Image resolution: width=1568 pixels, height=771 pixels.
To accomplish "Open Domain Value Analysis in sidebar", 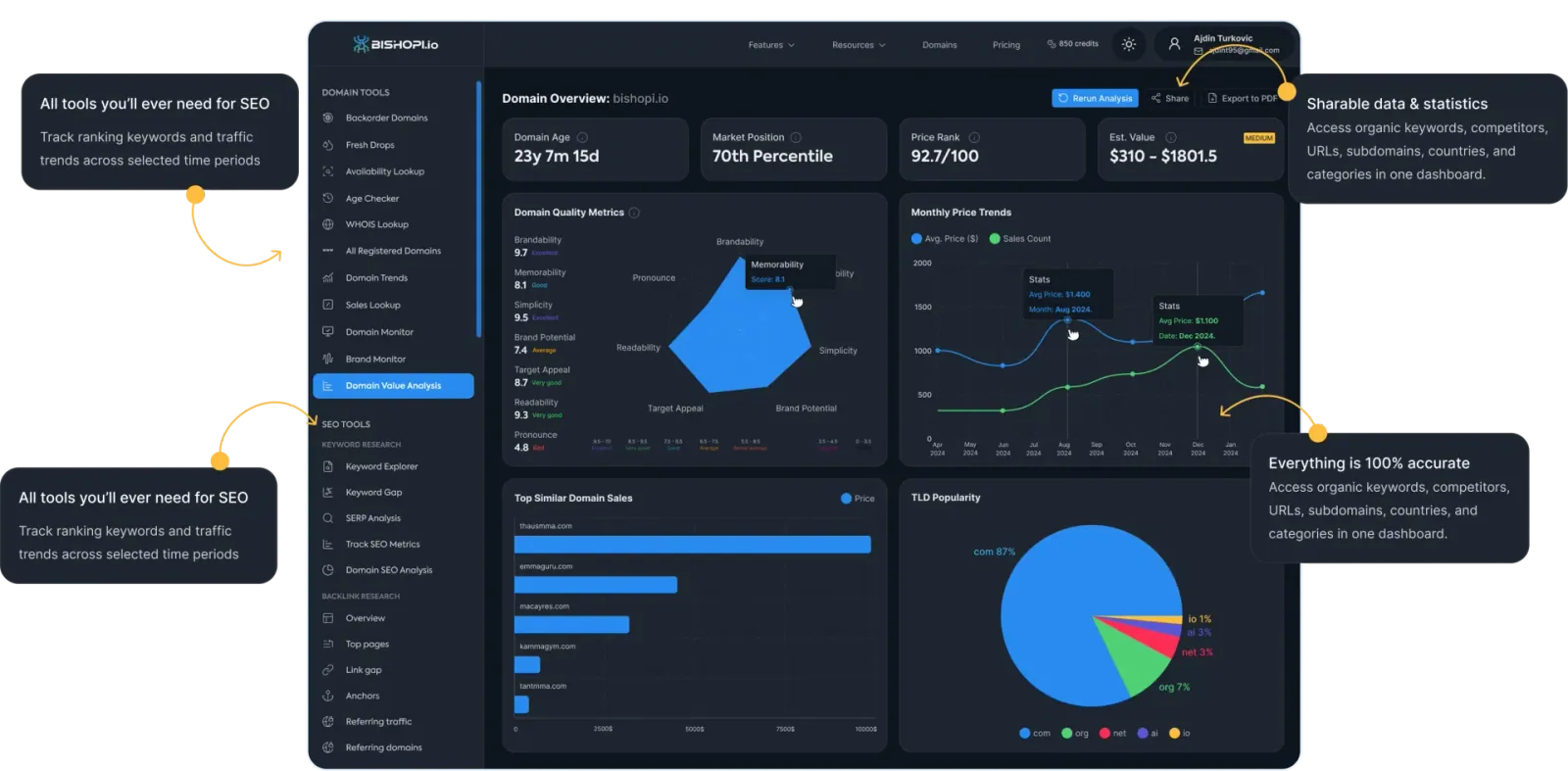I will tap(393, 386).
